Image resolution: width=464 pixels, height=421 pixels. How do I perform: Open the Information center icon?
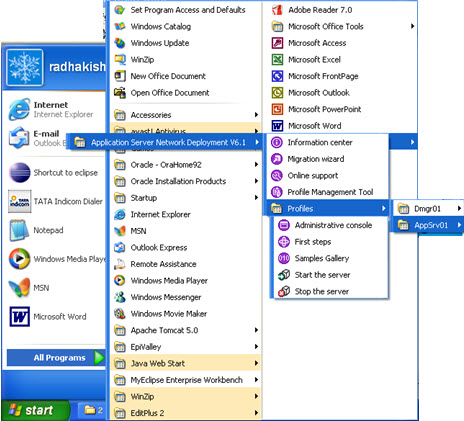277,142
